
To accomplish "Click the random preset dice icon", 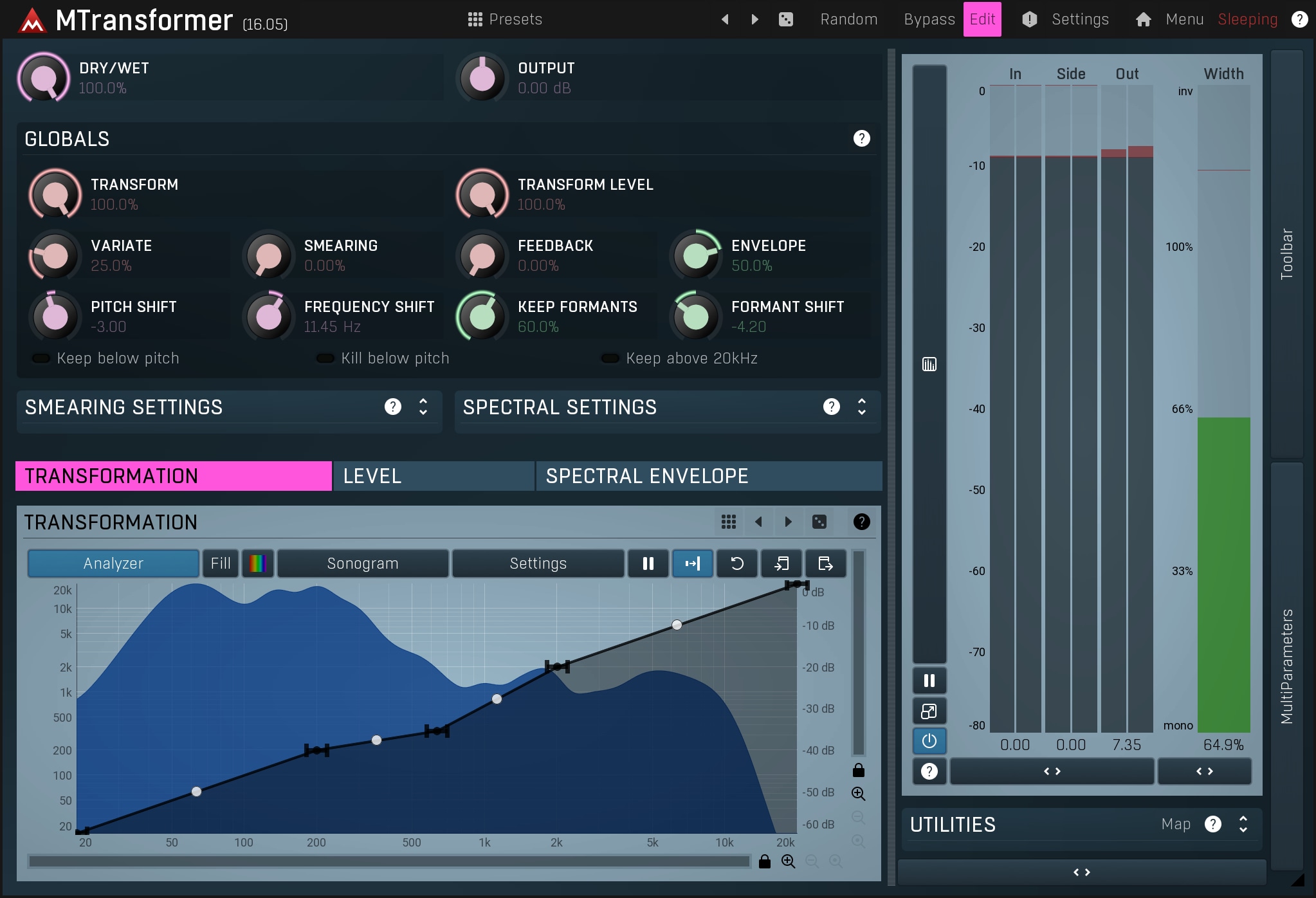I will 786,19.
